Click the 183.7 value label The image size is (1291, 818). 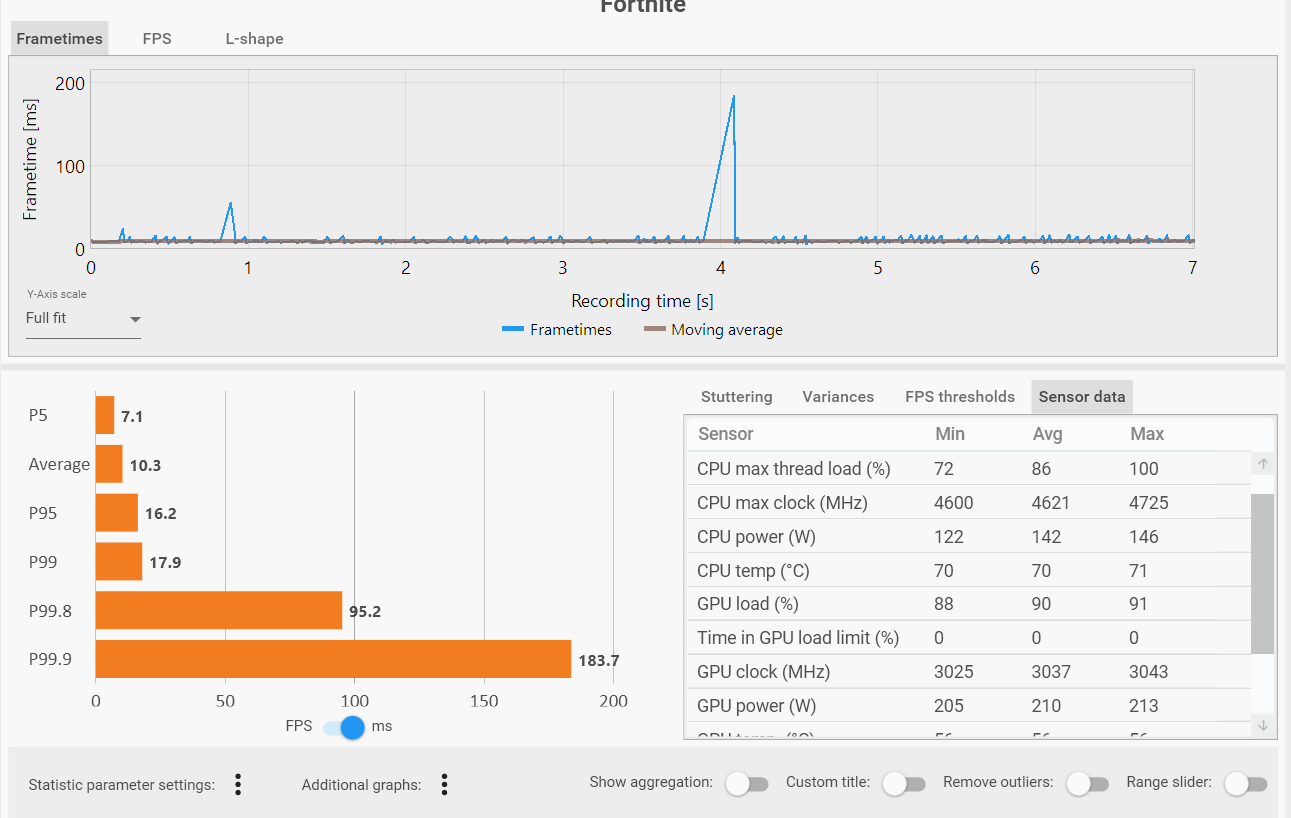599,660
